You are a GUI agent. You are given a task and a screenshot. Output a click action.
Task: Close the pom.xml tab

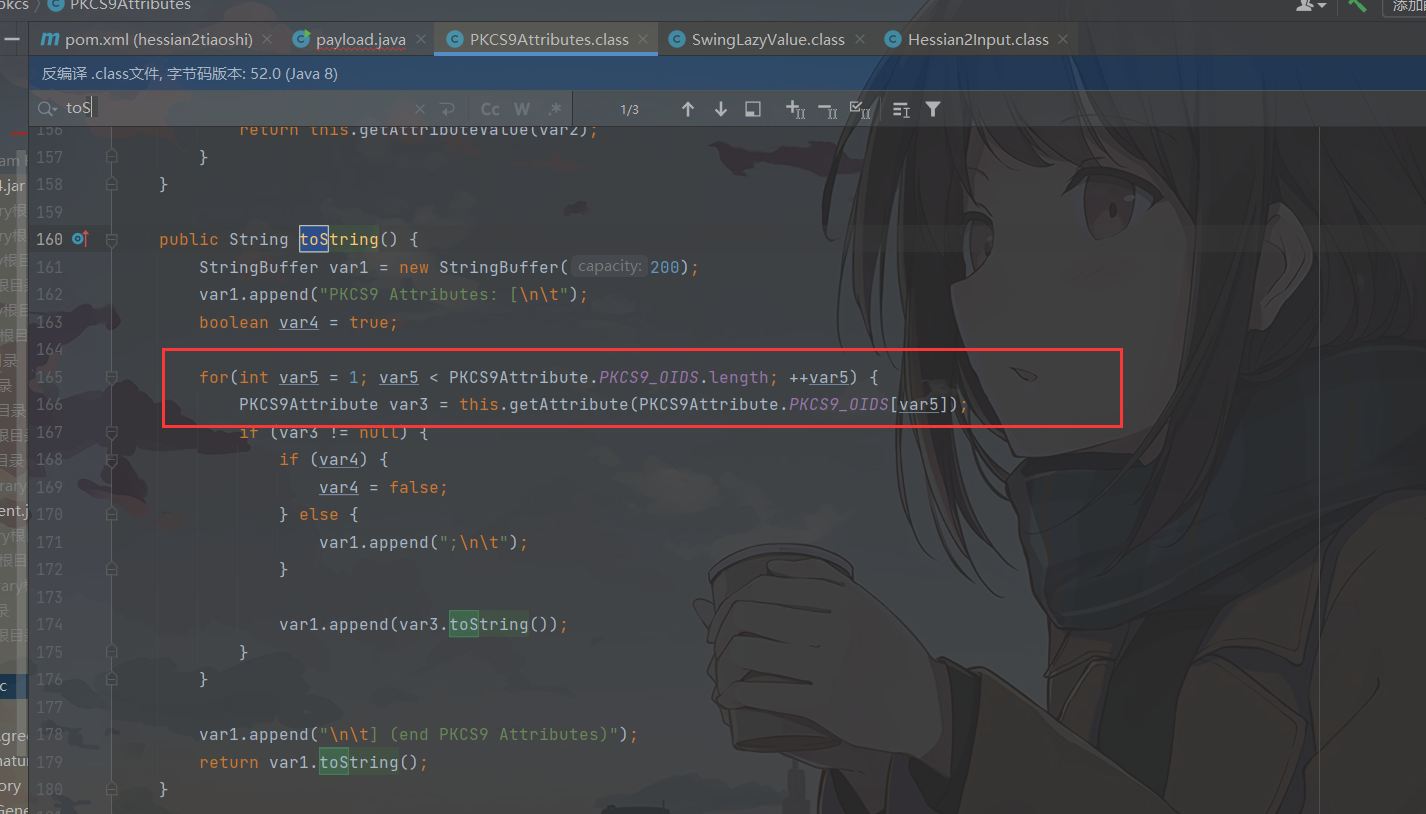click(x=269, y=40)
